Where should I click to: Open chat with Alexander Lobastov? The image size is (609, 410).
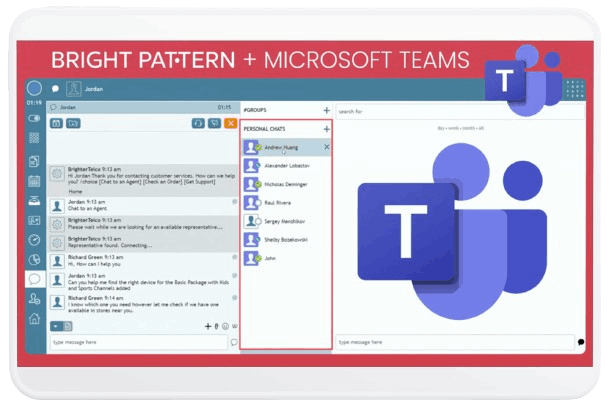(286, 165)
